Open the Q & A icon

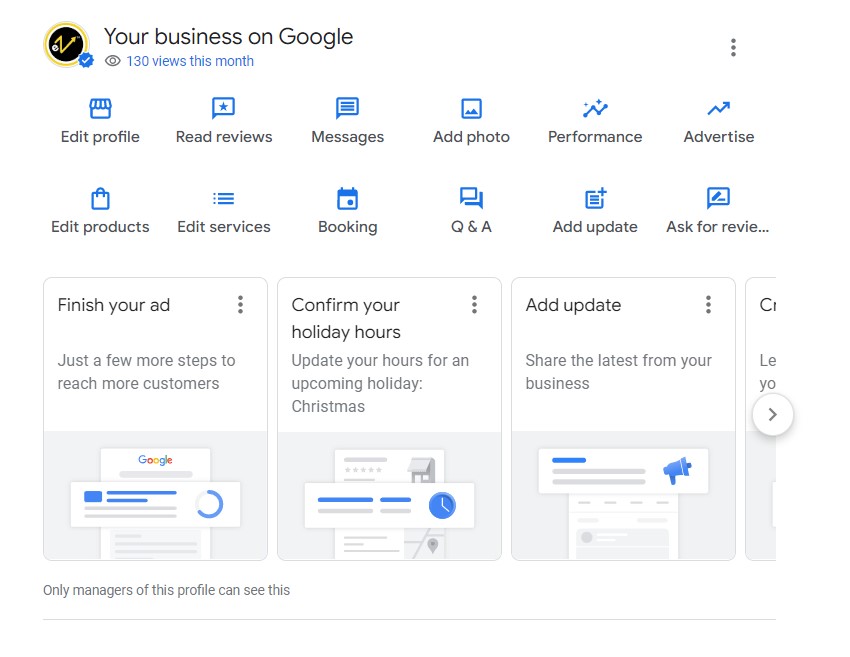(471, 198)
